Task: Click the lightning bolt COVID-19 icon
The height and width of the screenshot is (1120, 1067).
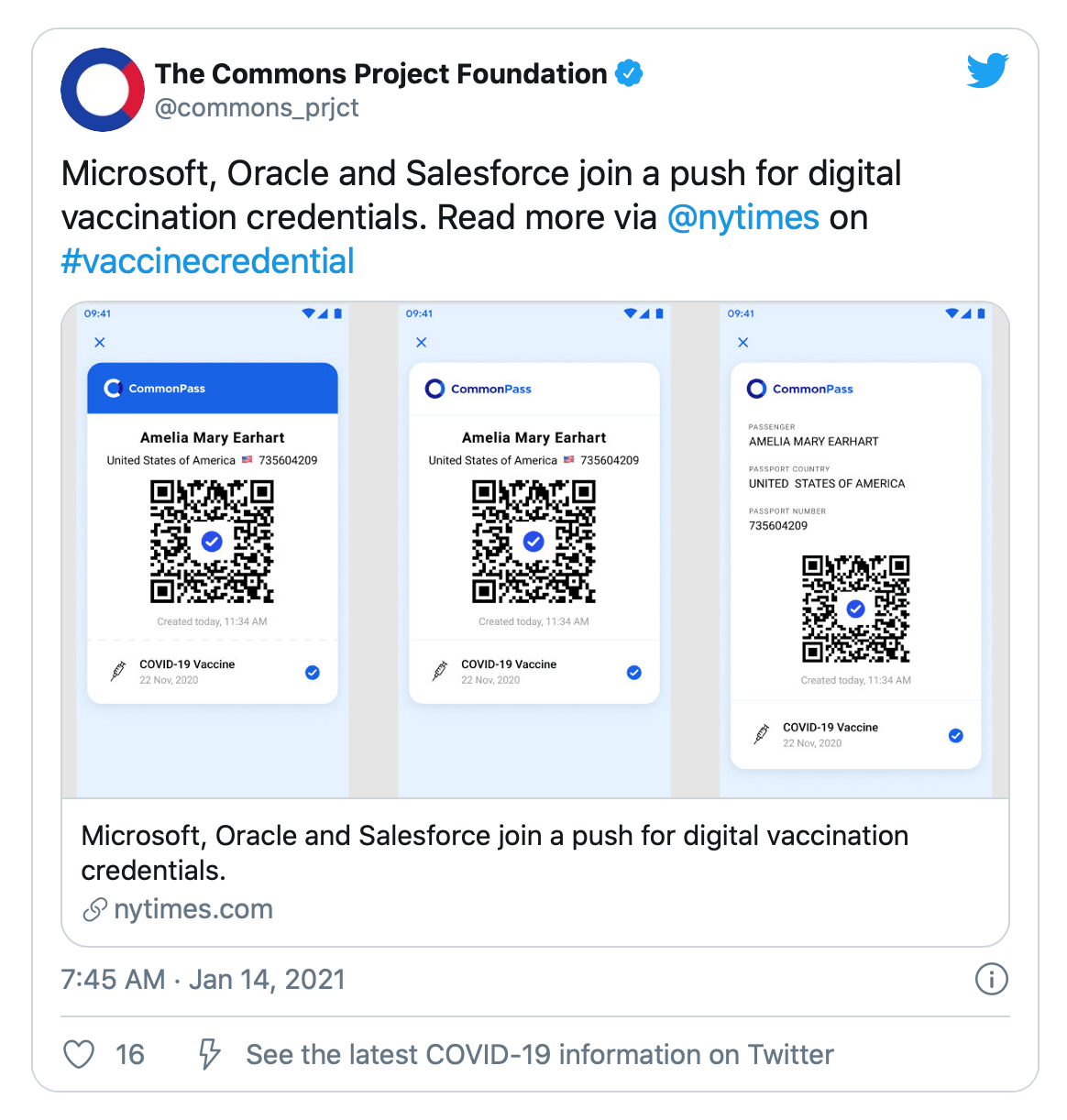Action: [x=210, y=1054]
